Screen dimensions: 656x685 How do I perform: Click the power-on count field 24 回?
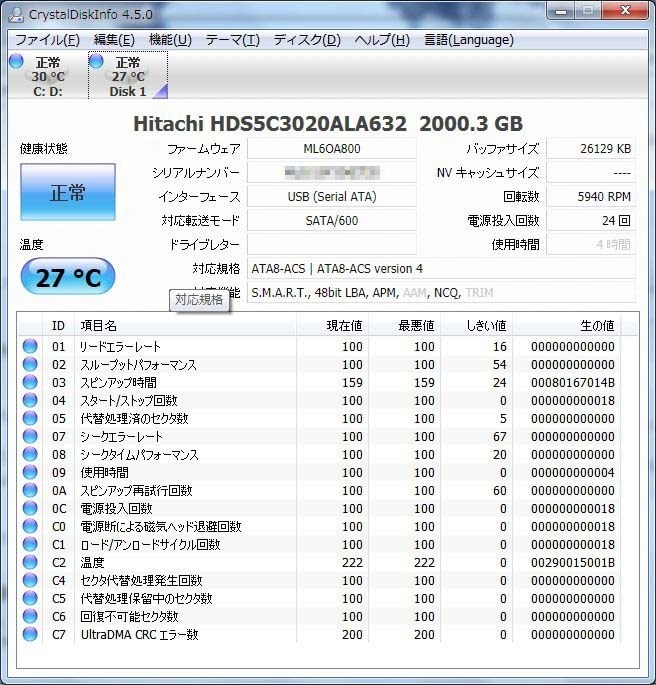(591, 221)
